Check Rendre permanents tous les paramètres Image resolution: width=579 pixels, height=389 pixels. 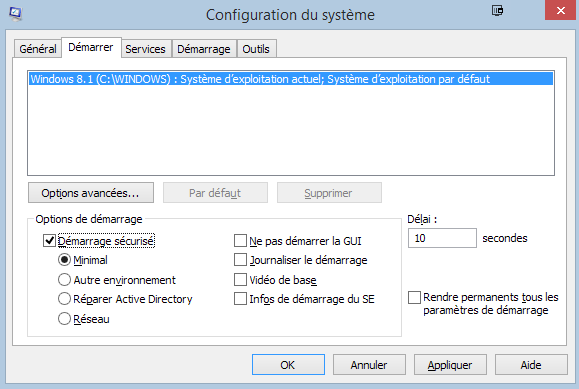[414, 297]
